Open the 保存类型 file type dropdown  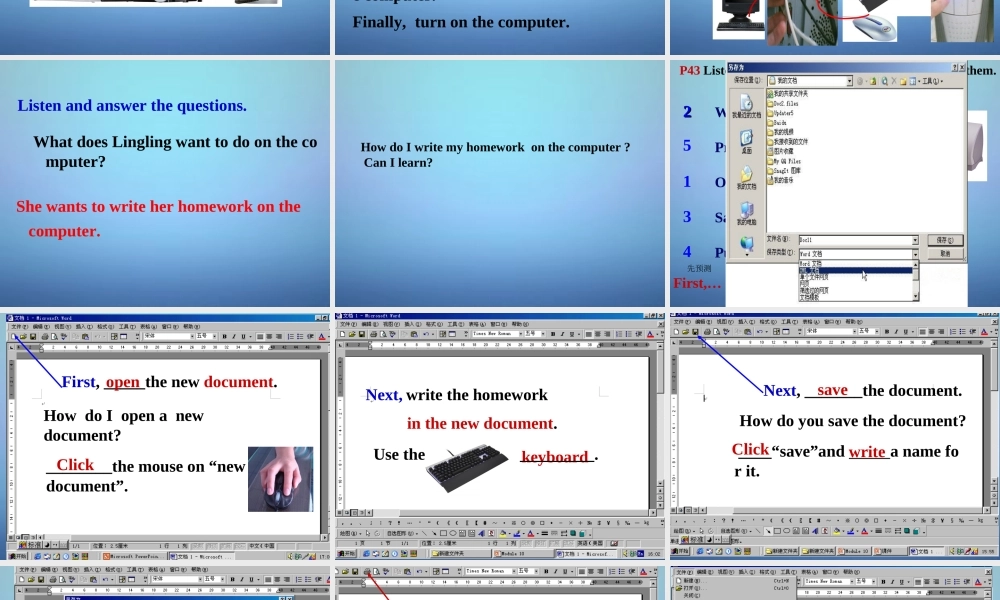[x=916, y=253]
